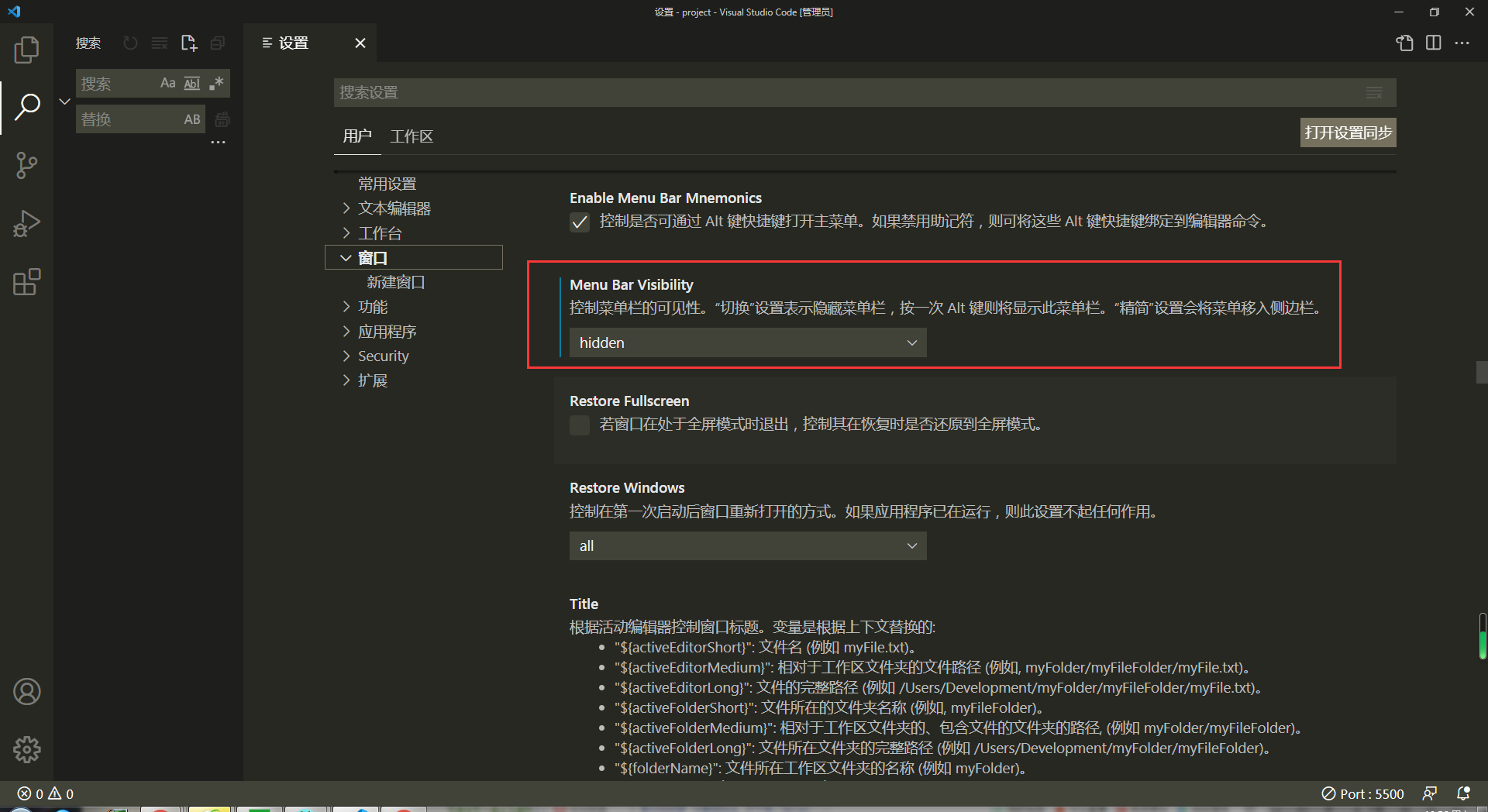Image resolution: width=1488 pixels, height=812 pixels.
Task: Click Port : 5500 live server status
Action: (1362, 793)
